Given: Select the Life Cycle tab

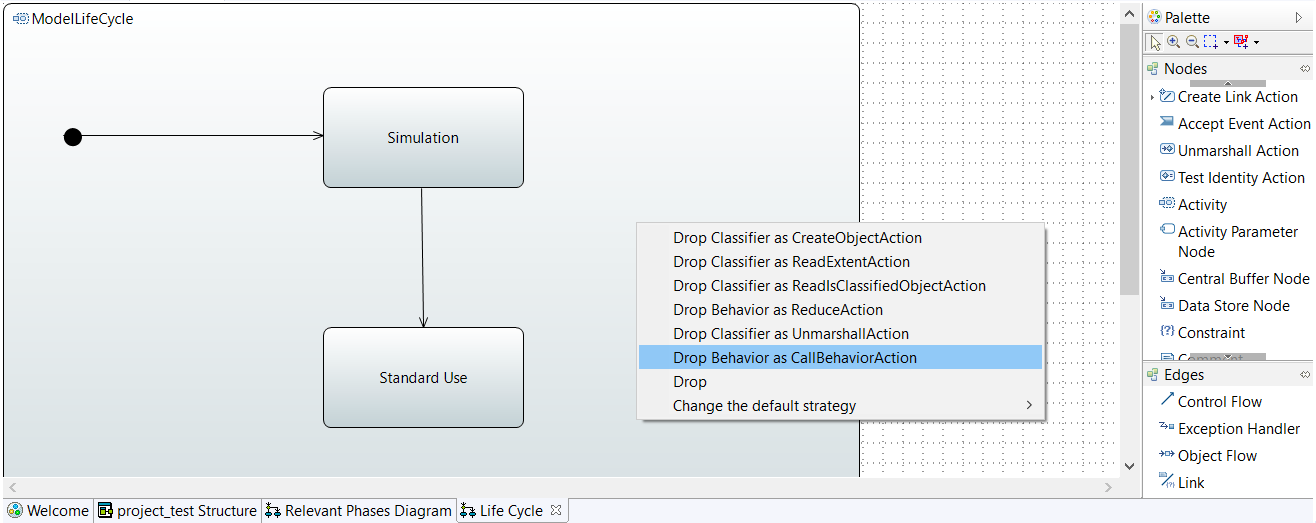Looking at the screenshot, I should (511, 511).
